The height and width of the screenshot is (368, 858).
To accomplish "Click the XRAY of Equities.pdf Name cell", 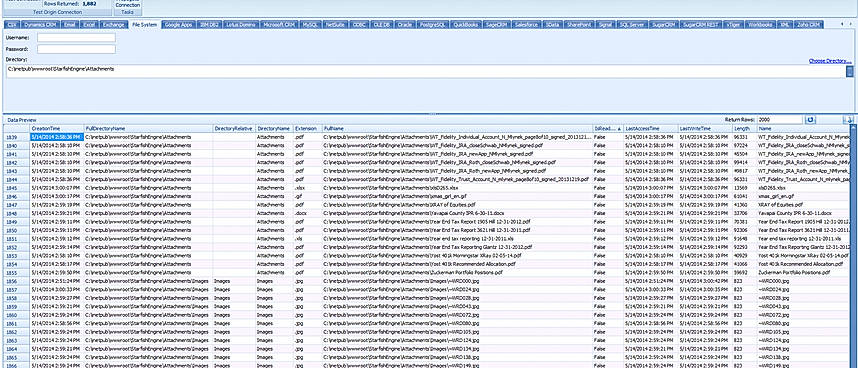I will pos(804,205).
